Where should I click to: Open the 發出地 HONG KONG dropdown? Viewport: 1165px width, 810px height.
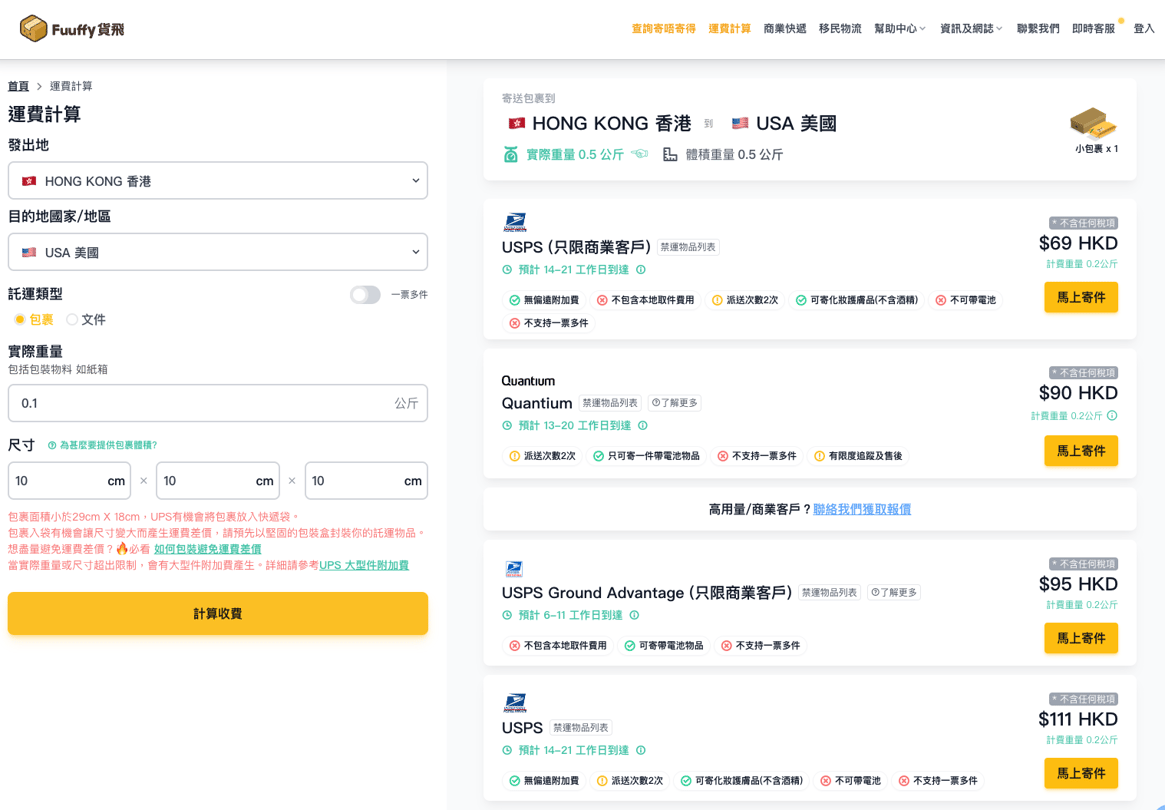click(x=218, y=181)
